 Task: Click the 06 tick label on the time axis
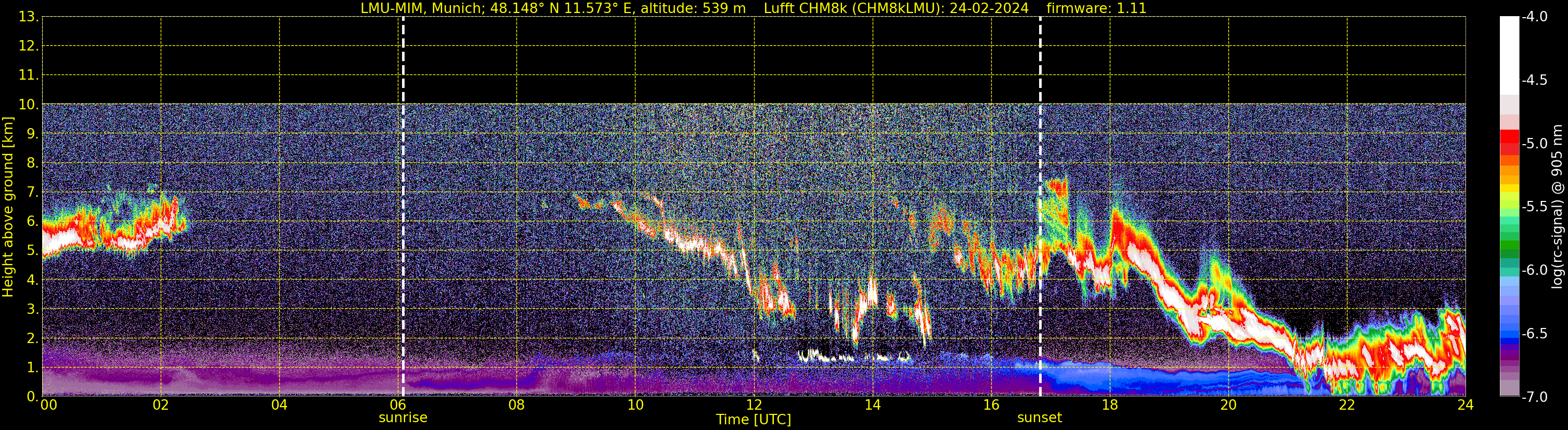398,405
